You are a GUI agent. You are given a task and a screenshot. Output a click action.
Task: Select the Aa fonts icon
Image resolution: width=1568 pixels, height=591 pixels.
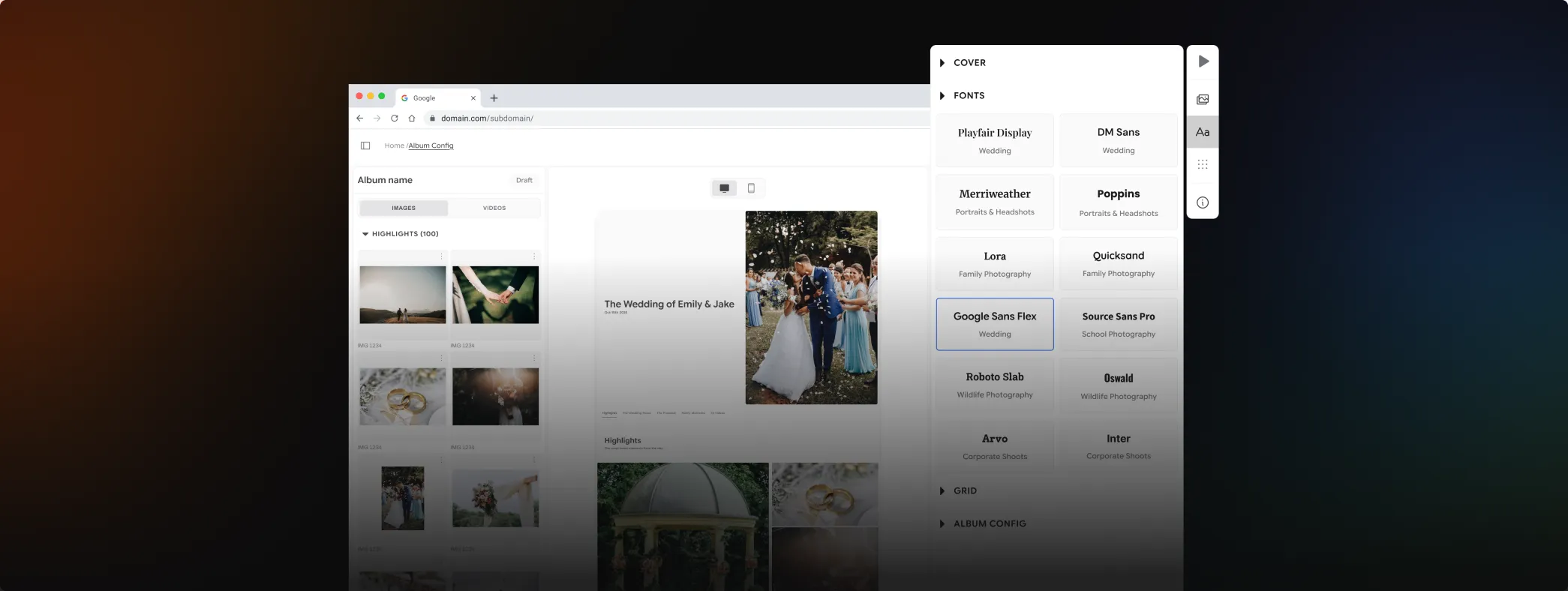click(1203, 132)
